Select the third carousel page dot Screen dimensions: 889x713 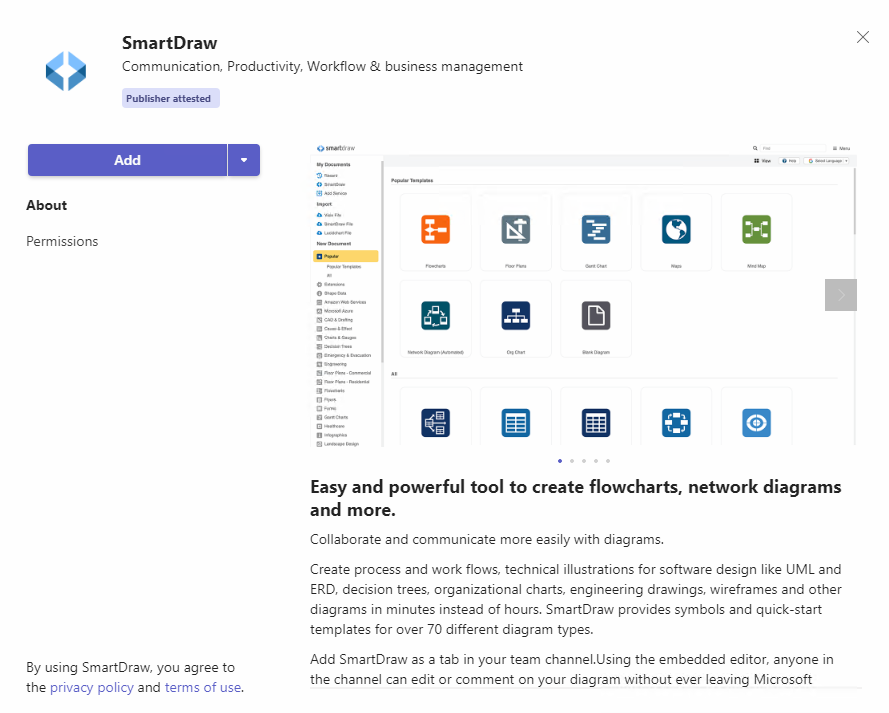[584, 461]
